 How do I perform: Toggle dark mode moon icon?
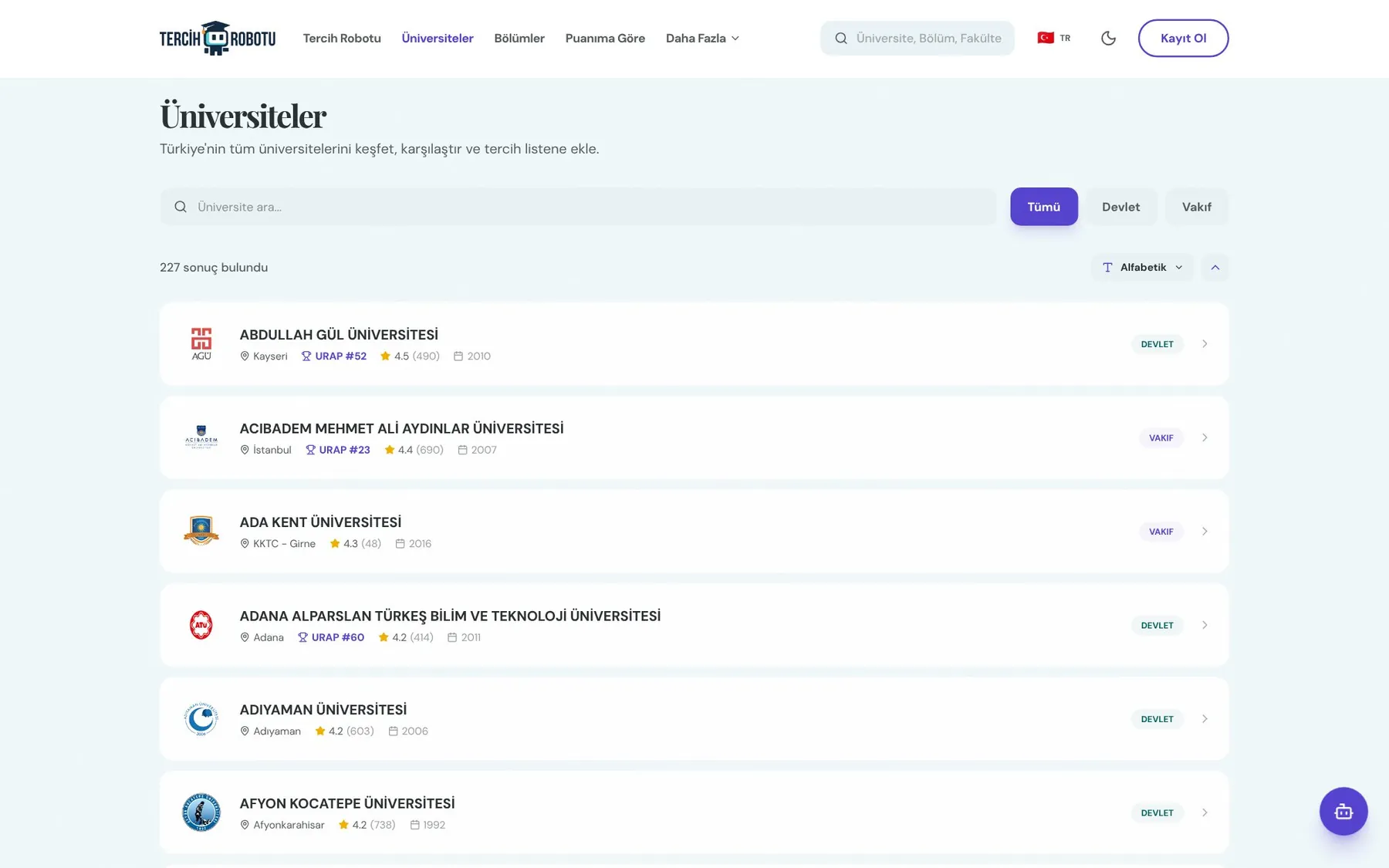click(1108, 38)
